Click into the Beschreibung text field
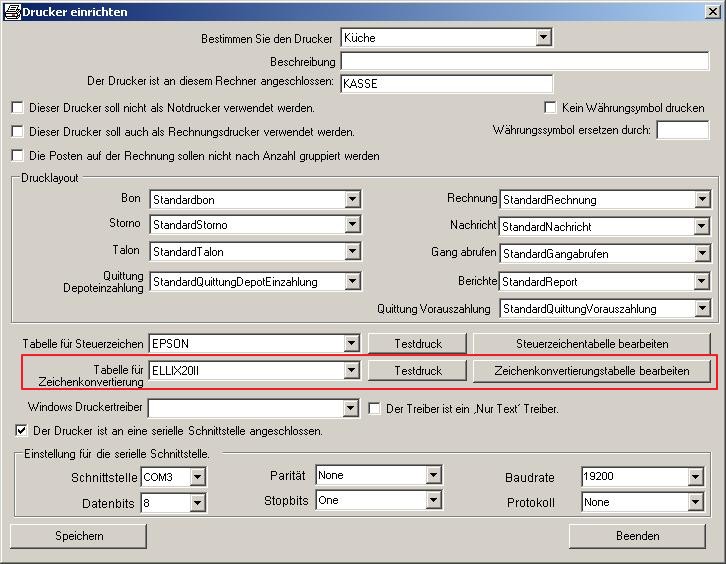 pyautogui.click(x=446, y=61)
